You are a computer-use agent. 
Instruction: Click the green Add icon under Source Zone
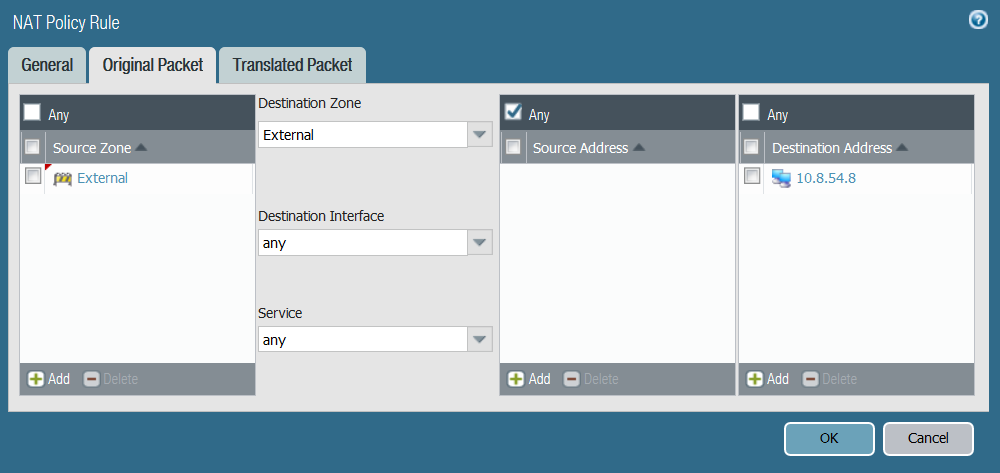36,379
